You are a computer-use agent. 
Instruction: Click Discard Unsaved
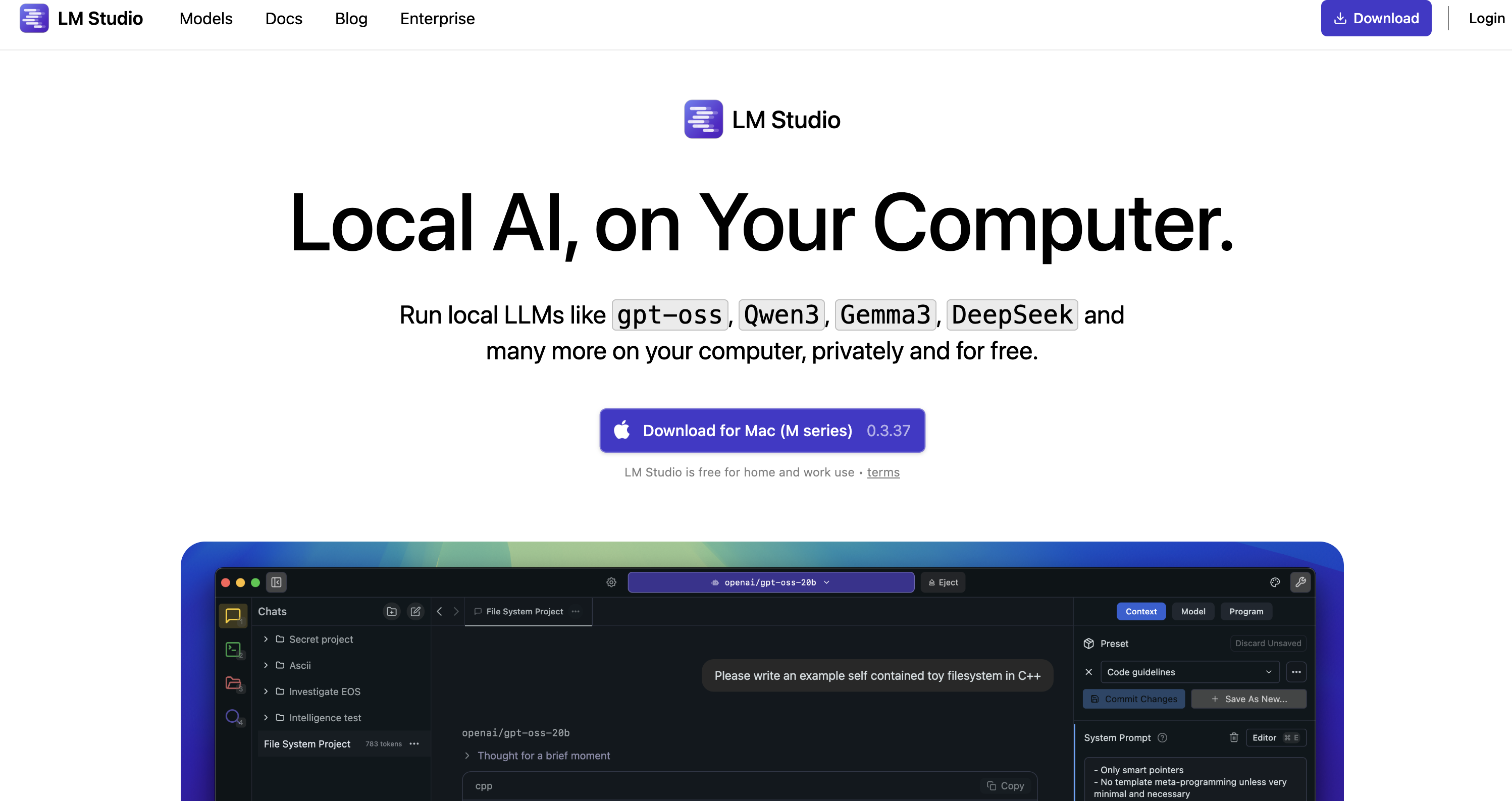pos(1268,643)
